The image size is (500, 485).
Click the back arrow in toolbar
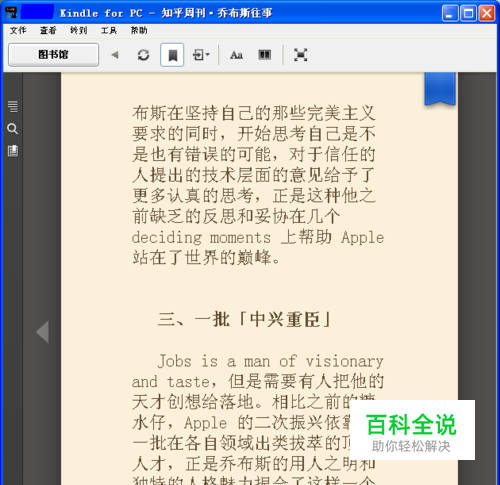pyautogui.click(x=115, y=55)
